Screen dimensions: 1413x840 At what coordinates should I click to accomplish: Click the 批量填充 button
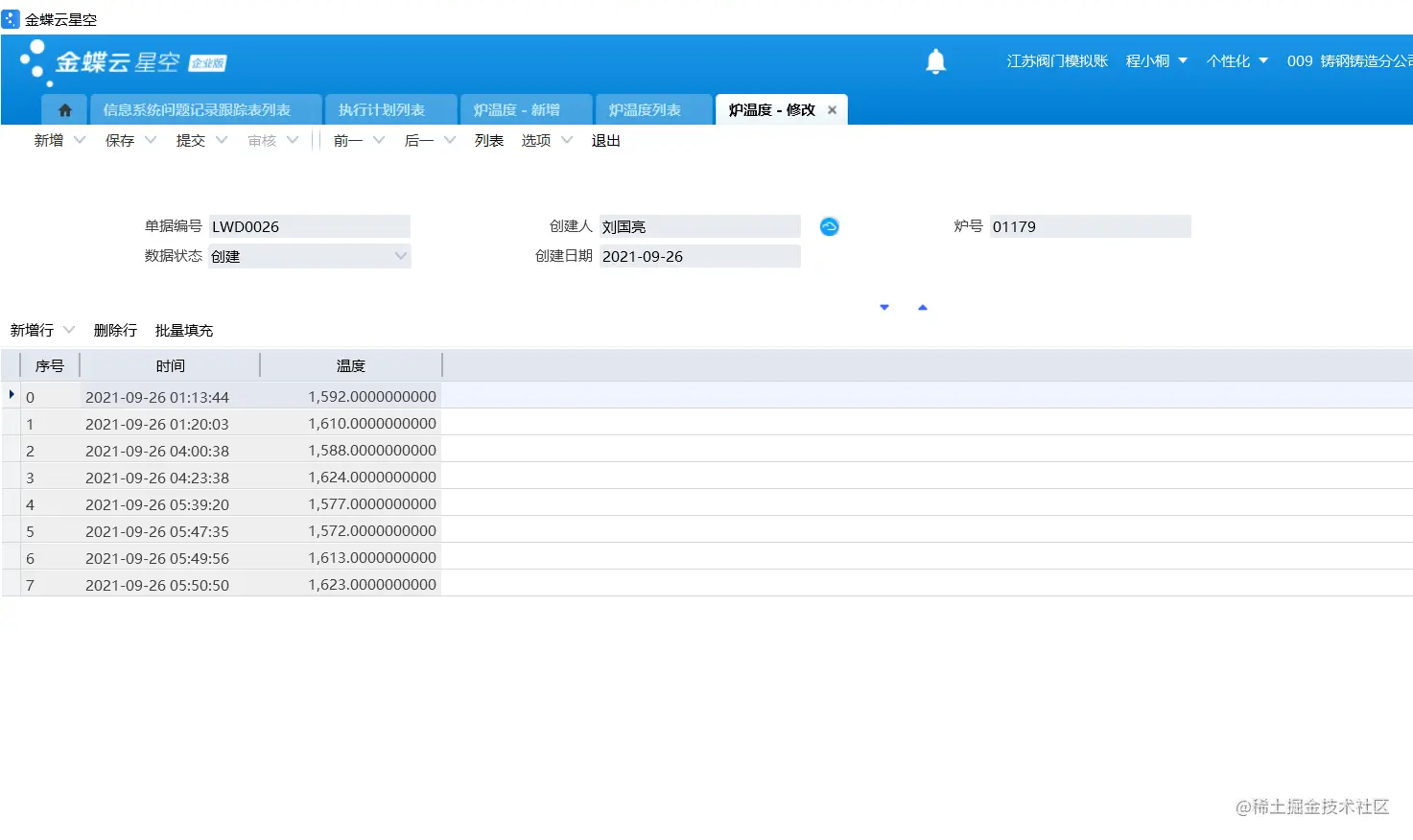click(x=183, y=330)
